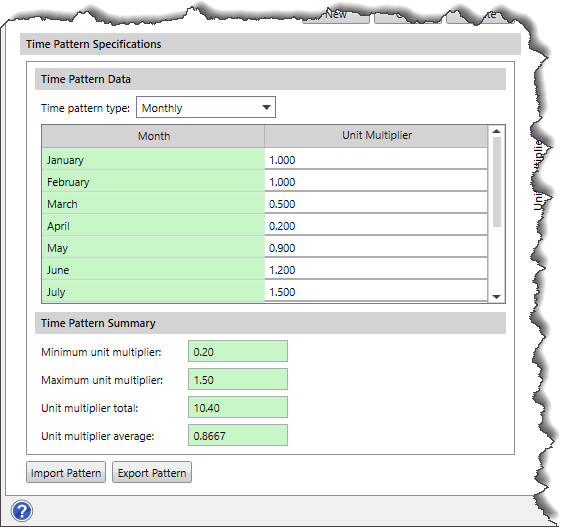Select the January unit multiplier cell

pyautogui.click(x=376, y=159)
